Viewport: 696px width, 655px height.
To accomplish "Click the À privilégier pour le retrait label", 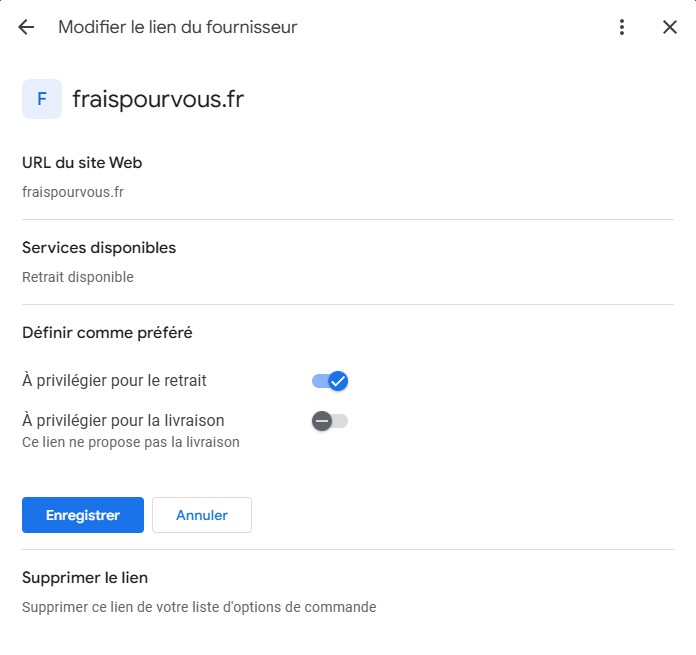I will pos(114,380).
